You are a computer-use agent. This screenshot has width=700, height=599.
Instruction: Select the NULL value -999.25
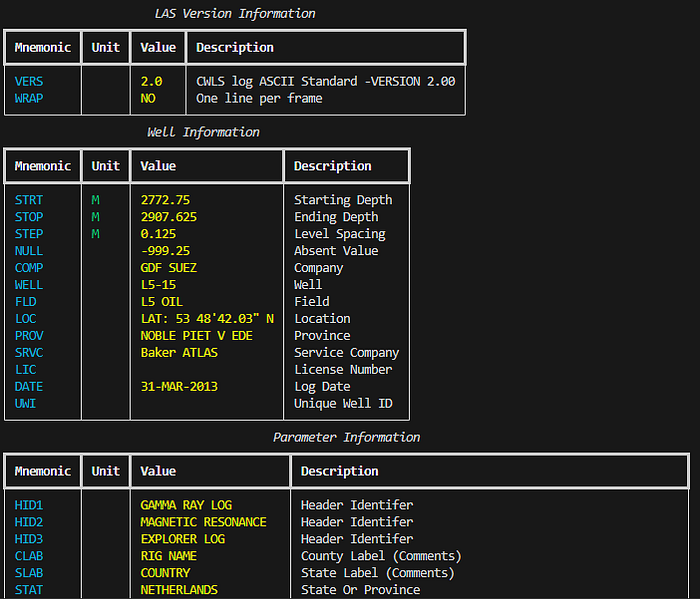coord(165,251)
